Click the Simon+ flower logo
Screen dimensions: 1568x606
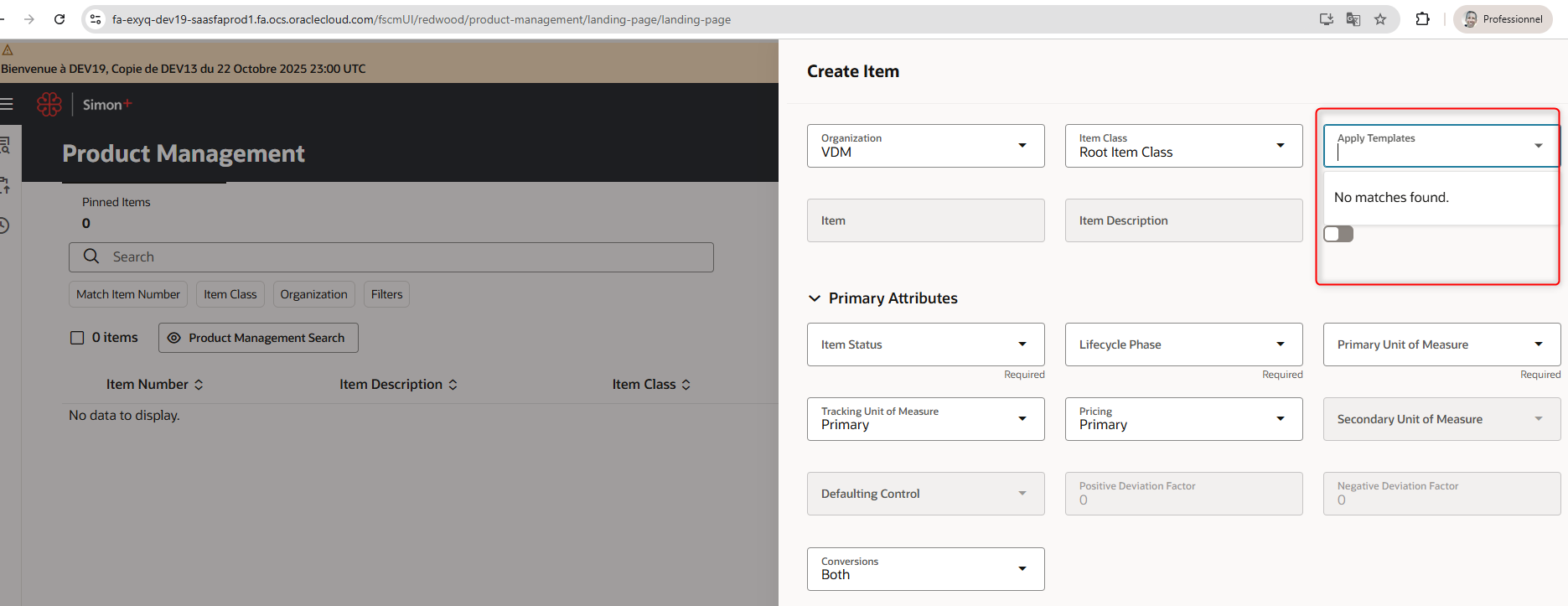[x=49, y=104]
